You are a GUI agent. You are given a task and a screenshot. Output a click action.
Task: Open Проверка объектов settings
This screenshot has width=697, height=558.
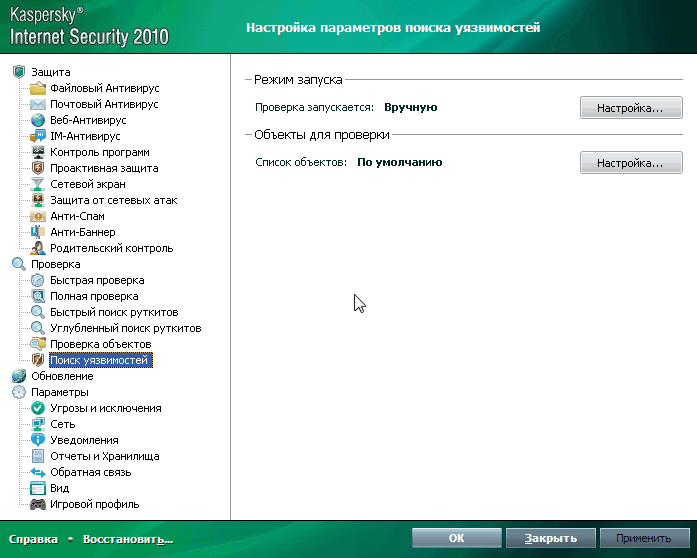[100, 344]
